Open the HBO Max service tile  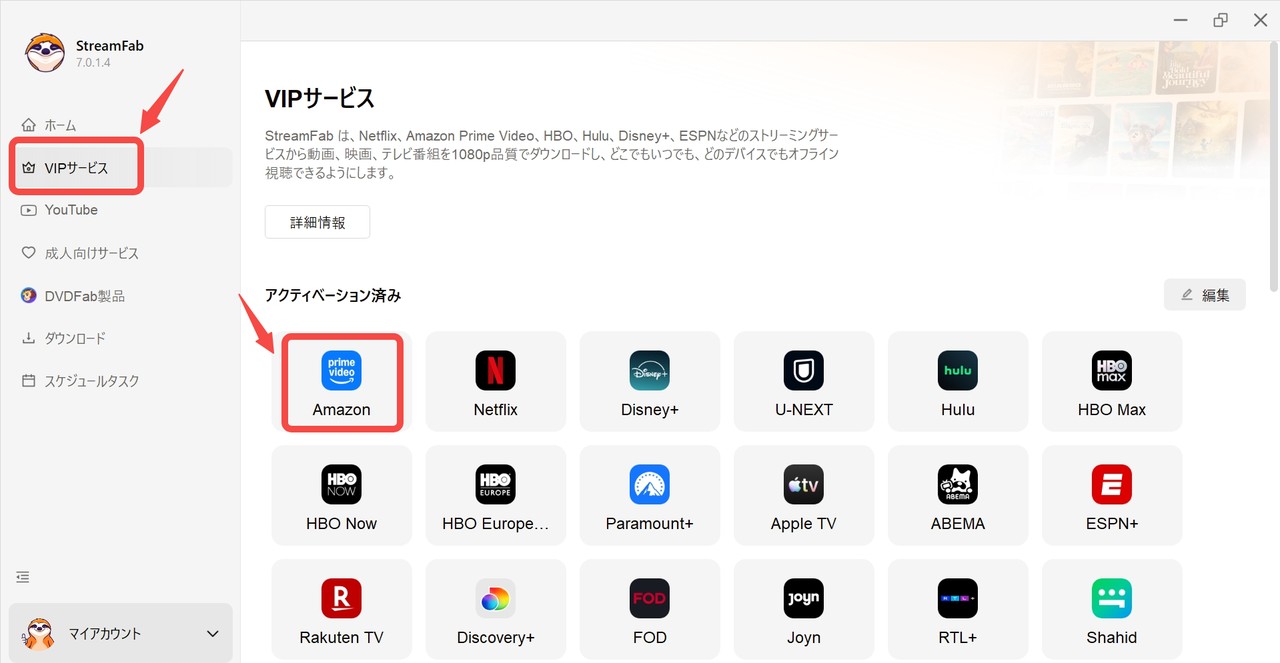pos(1111,381)
